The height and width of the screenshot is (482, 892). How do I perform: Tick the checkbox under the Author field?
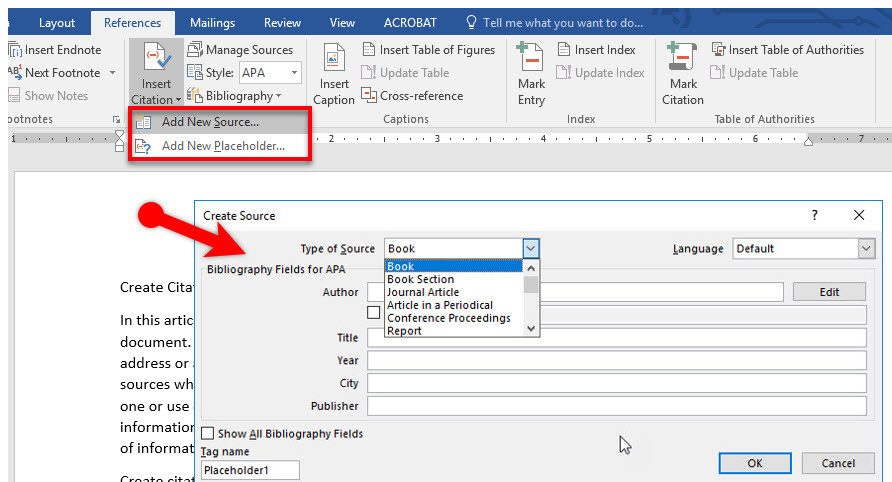coord(374,312)
